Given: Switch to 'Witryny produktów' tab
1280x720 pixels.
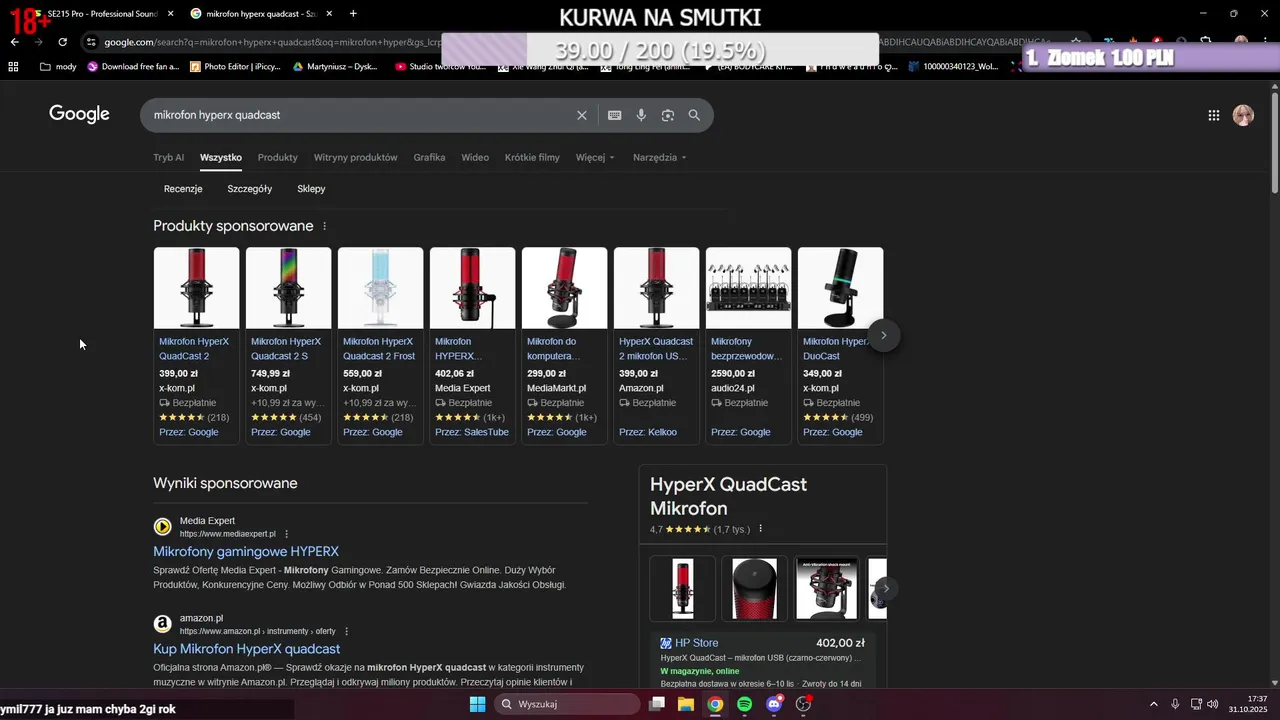Looking at the screenshot, I should click(356, 157).
